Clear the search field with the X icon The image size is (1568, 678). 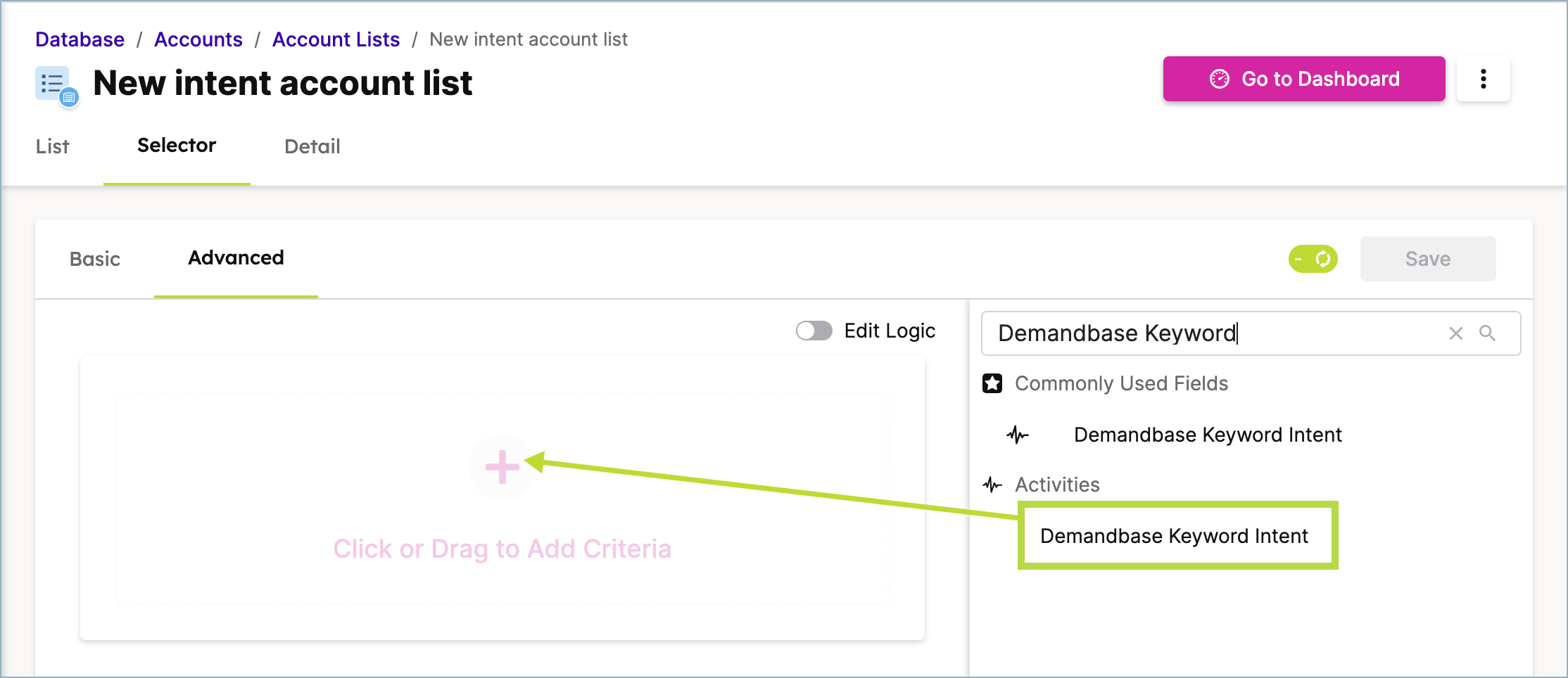pyautogui.click(x=1455, y=333)
